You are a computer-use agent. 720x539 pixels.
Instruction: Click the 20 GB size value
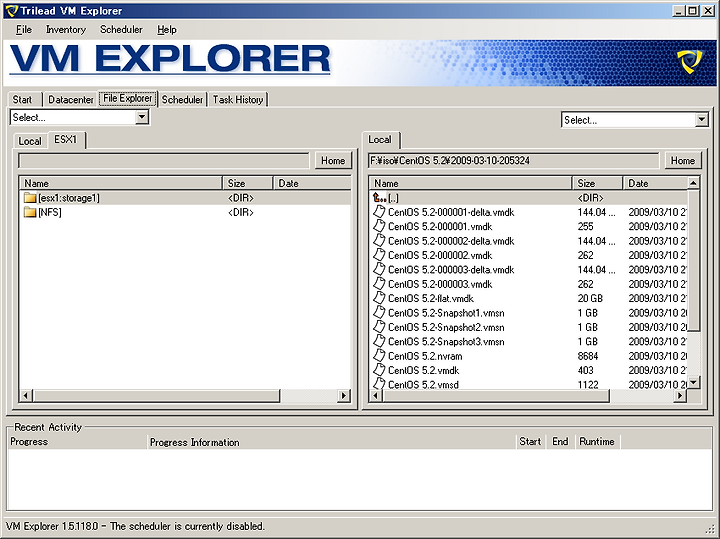pyautogui.click(x=590, y=298)
